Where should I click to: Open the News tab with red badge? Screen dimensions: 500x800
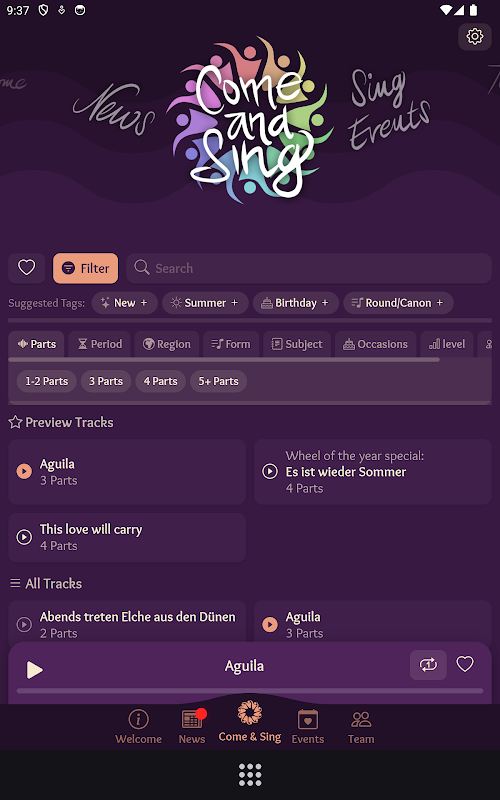[x=192, y=727]
